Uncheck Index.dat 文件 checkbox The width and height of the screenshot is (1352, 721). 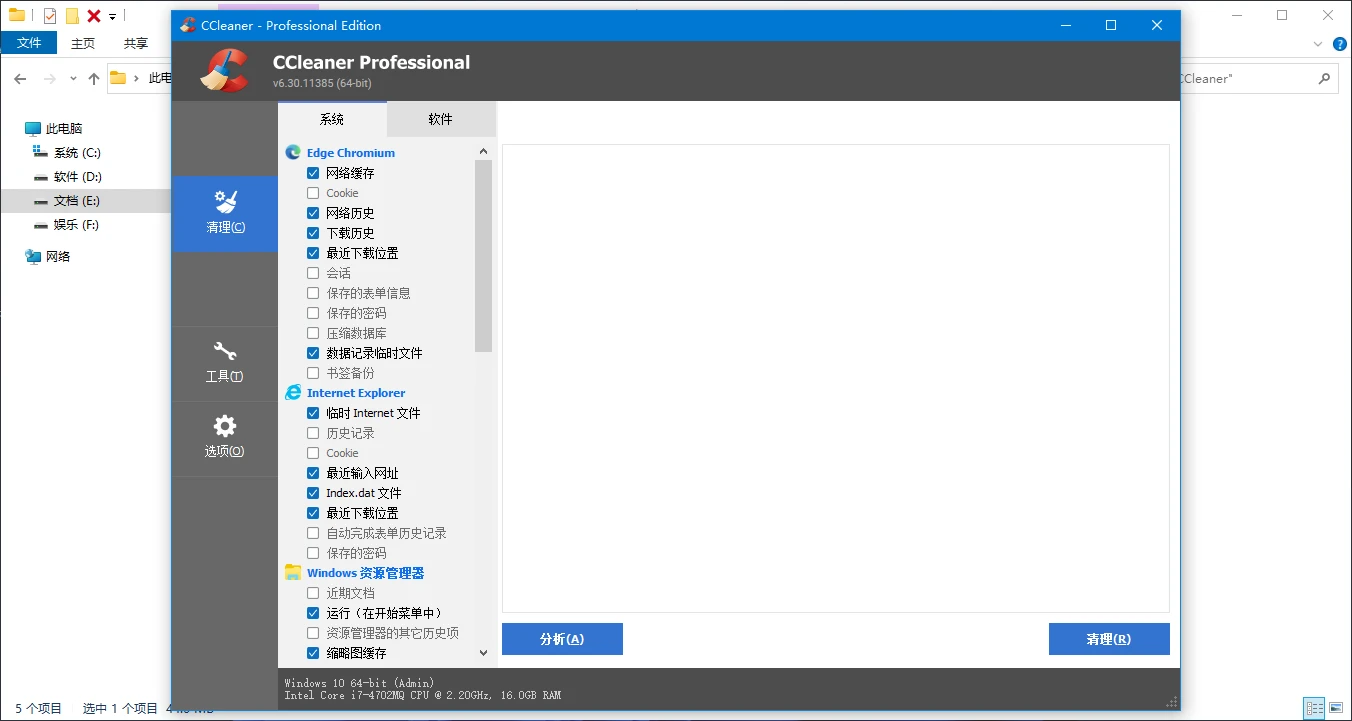point(313,493)
